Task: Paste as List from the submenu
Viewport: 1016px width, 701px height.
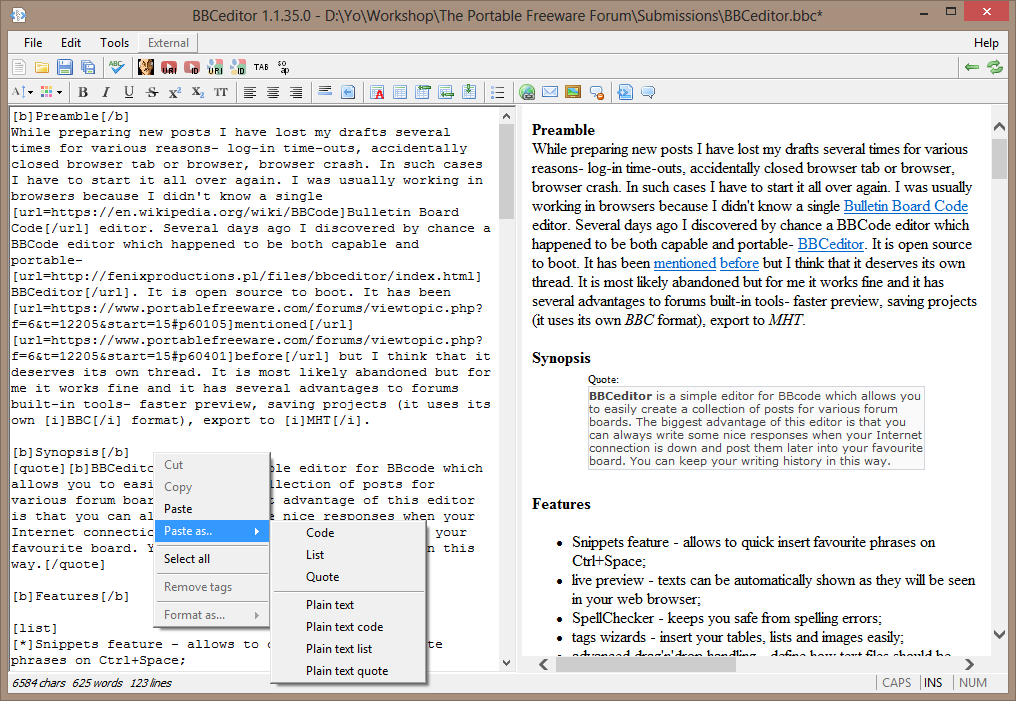Action: [349, 555]
